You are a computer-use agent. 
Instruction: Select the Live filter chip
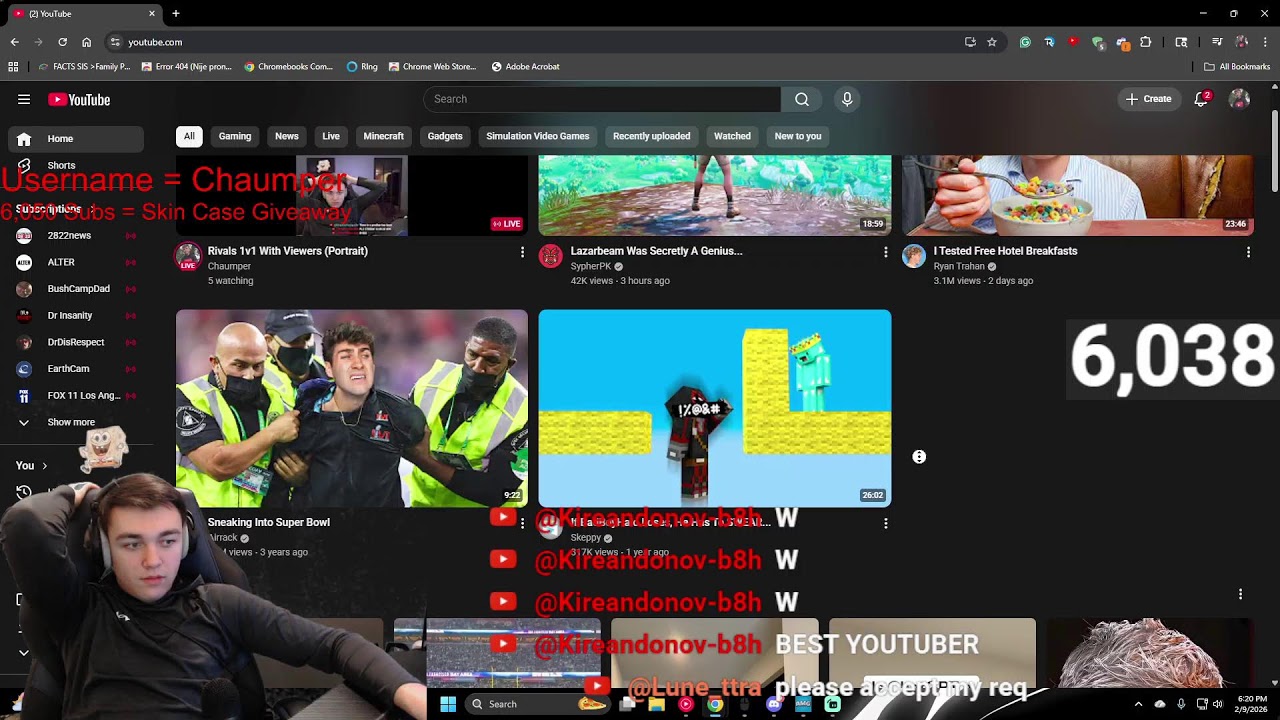click(331, 136)
